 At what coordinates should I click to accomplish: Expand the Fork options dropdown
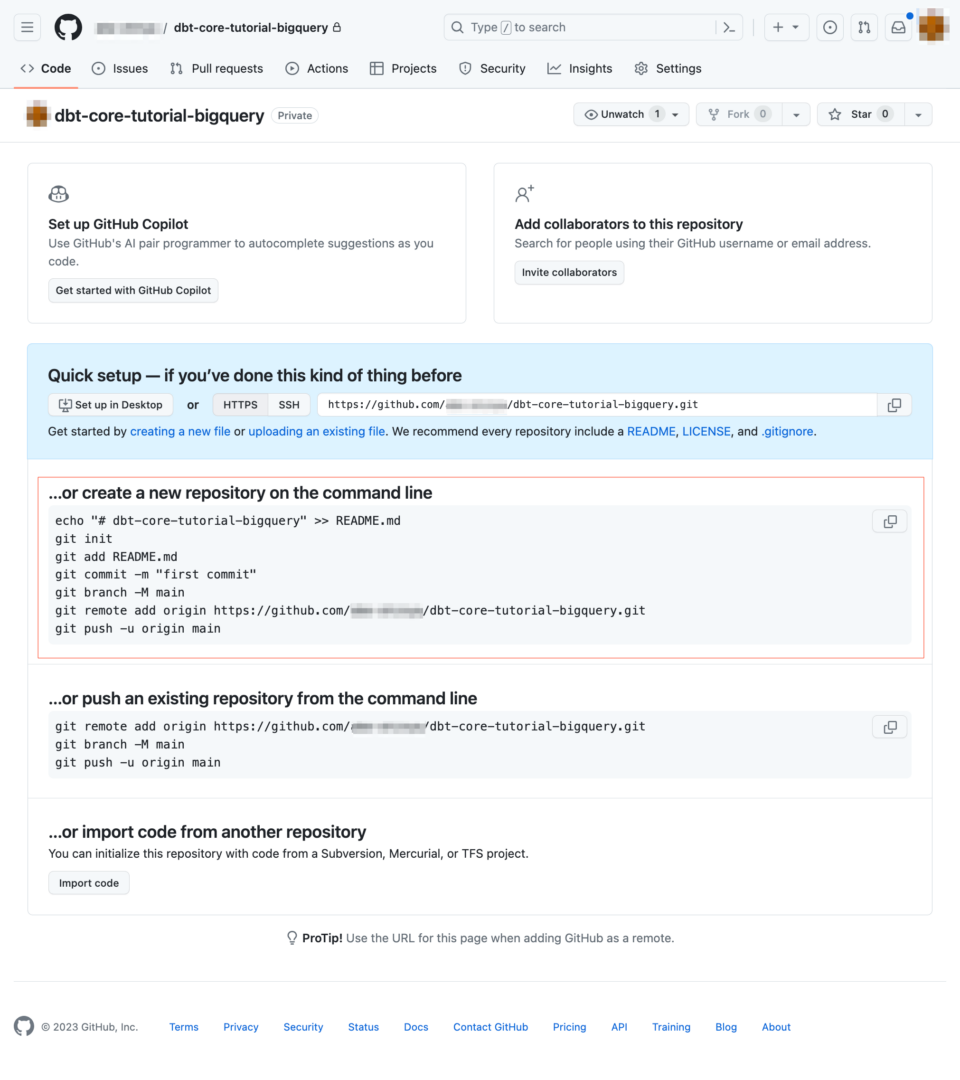796,114
